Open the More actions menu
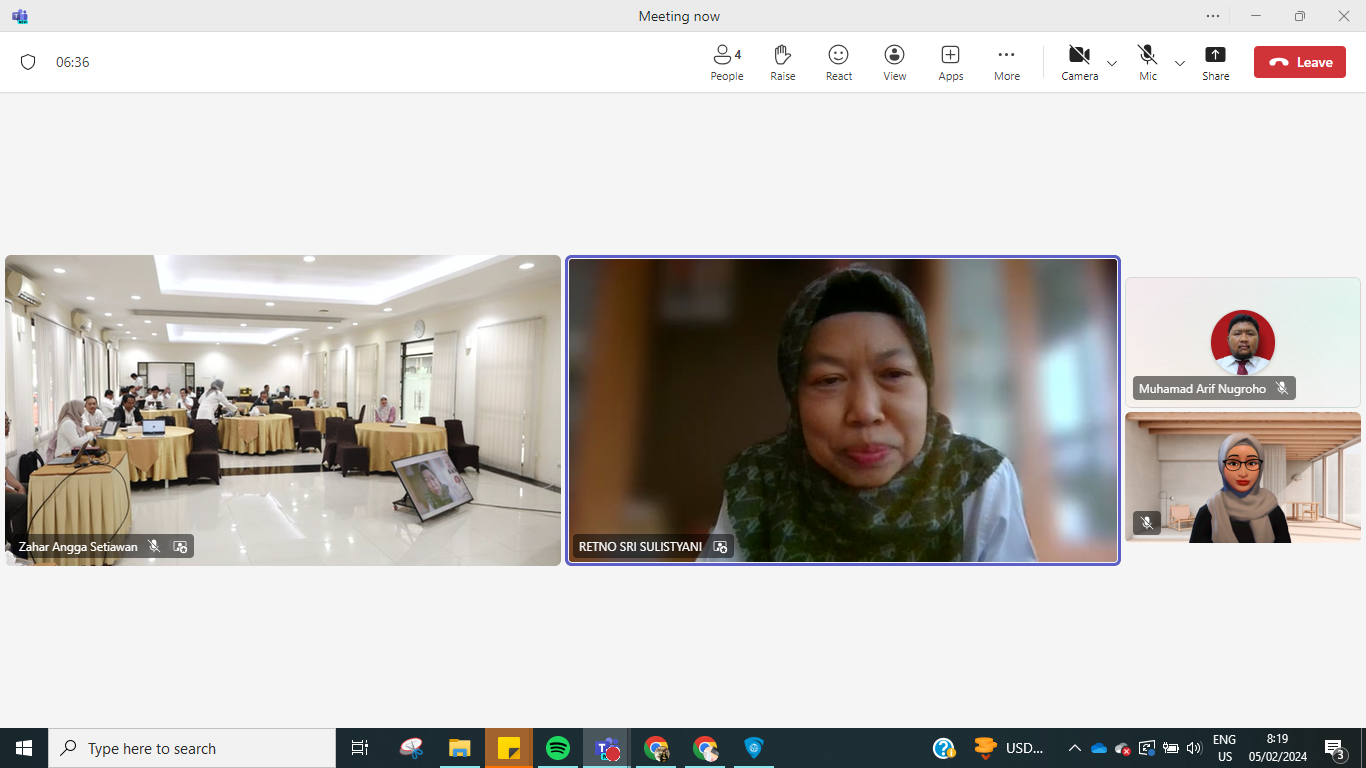 point(1006,62)
